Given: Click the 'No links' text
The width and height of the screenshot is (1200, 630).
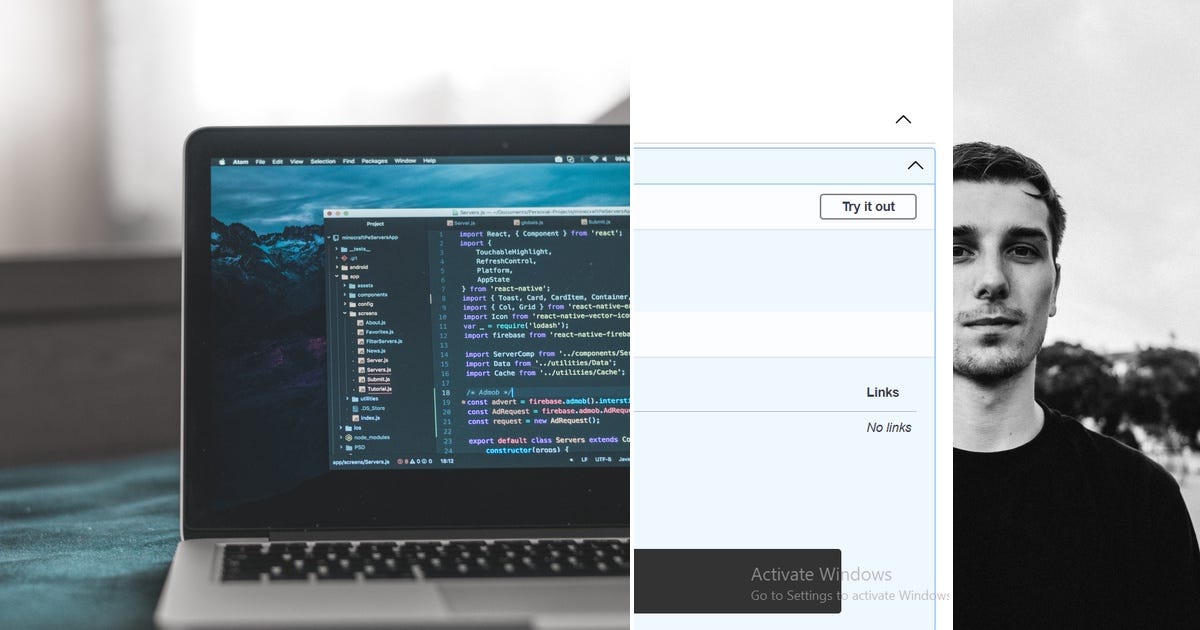Looking at the screenshot, I should [x=889, y=427].
